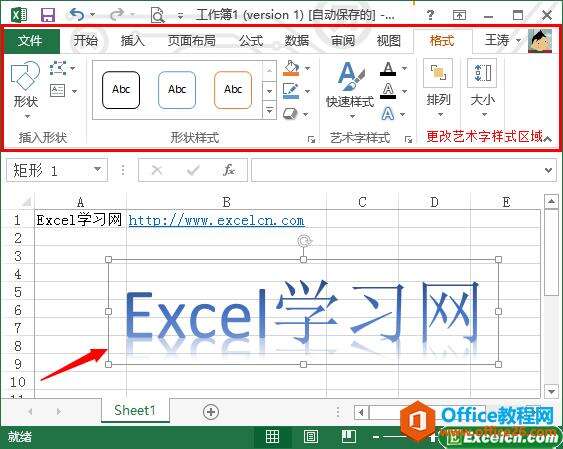The height and width of the screenshot is (449, 563).
Task: Expand the Shape Fill dropdown arrow
Action: pyautogui.click(x=307, y=68)
